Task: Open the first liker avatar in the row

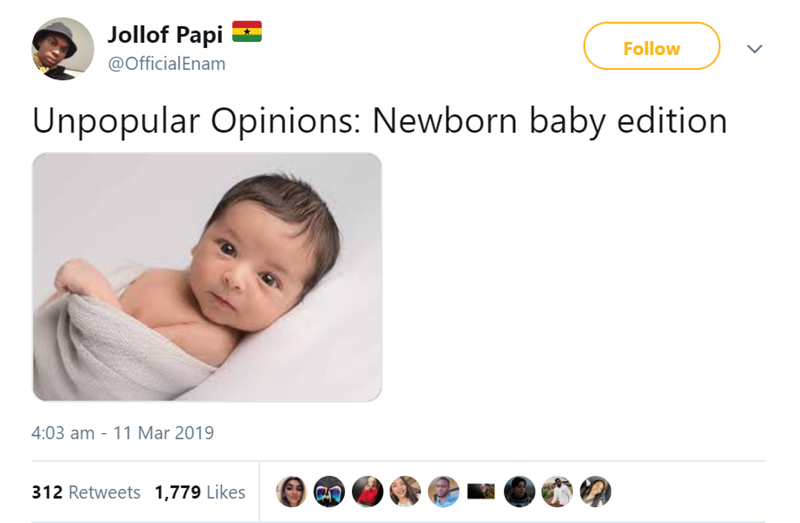Action: click(291, 491)
